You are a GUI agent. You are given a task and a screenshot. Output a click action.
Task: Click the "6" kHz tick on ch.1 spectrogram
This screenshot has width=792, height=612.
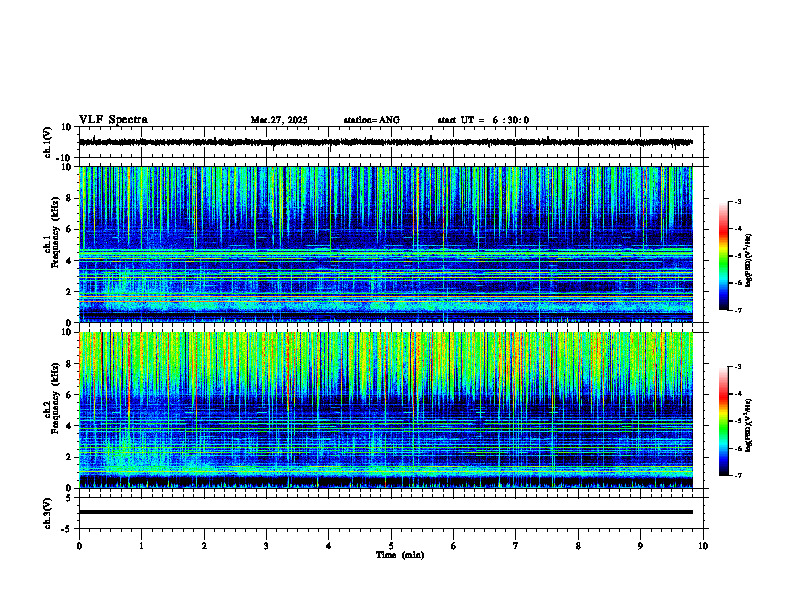tap(69, 229)
